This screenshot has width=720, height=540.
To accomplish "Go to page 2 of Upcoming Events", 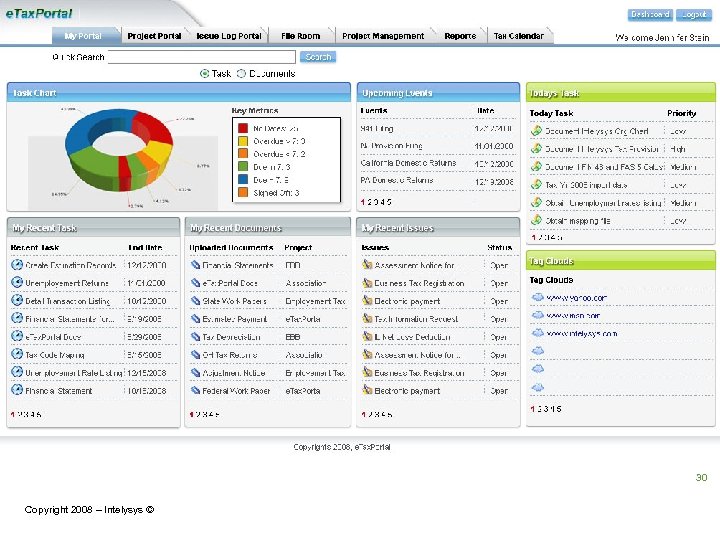I will [370, 202].
